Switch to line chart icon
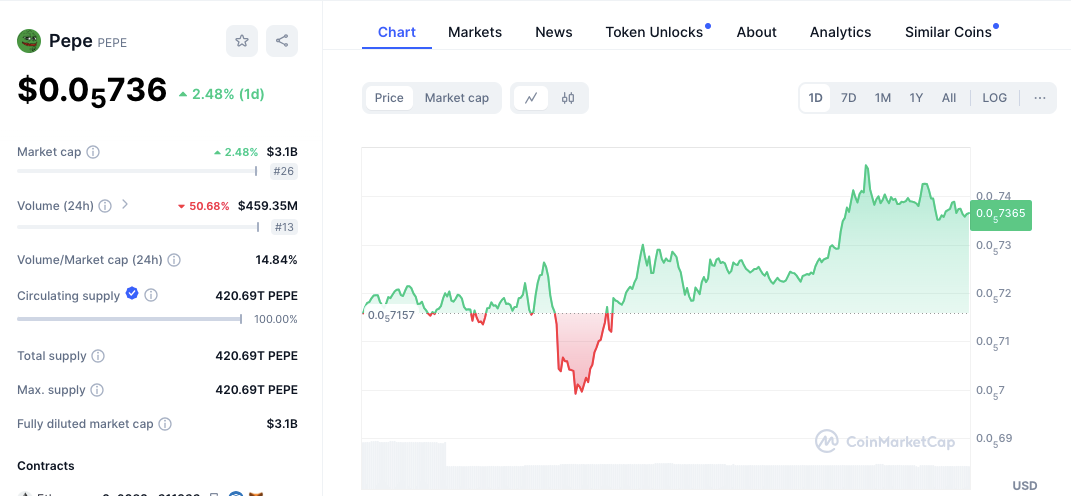 coord(531,98)
